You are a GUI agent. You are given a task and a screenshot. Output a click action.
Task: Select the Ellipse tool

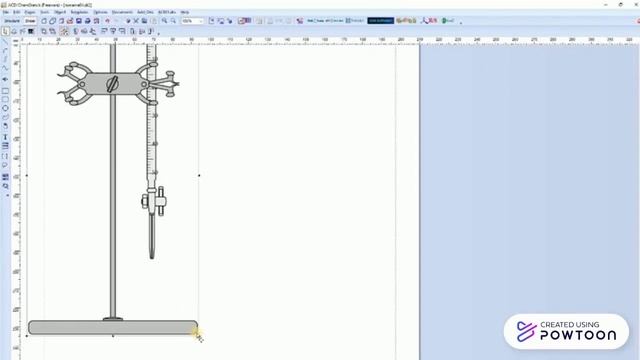pyautogui.click(x=5, y=108)
